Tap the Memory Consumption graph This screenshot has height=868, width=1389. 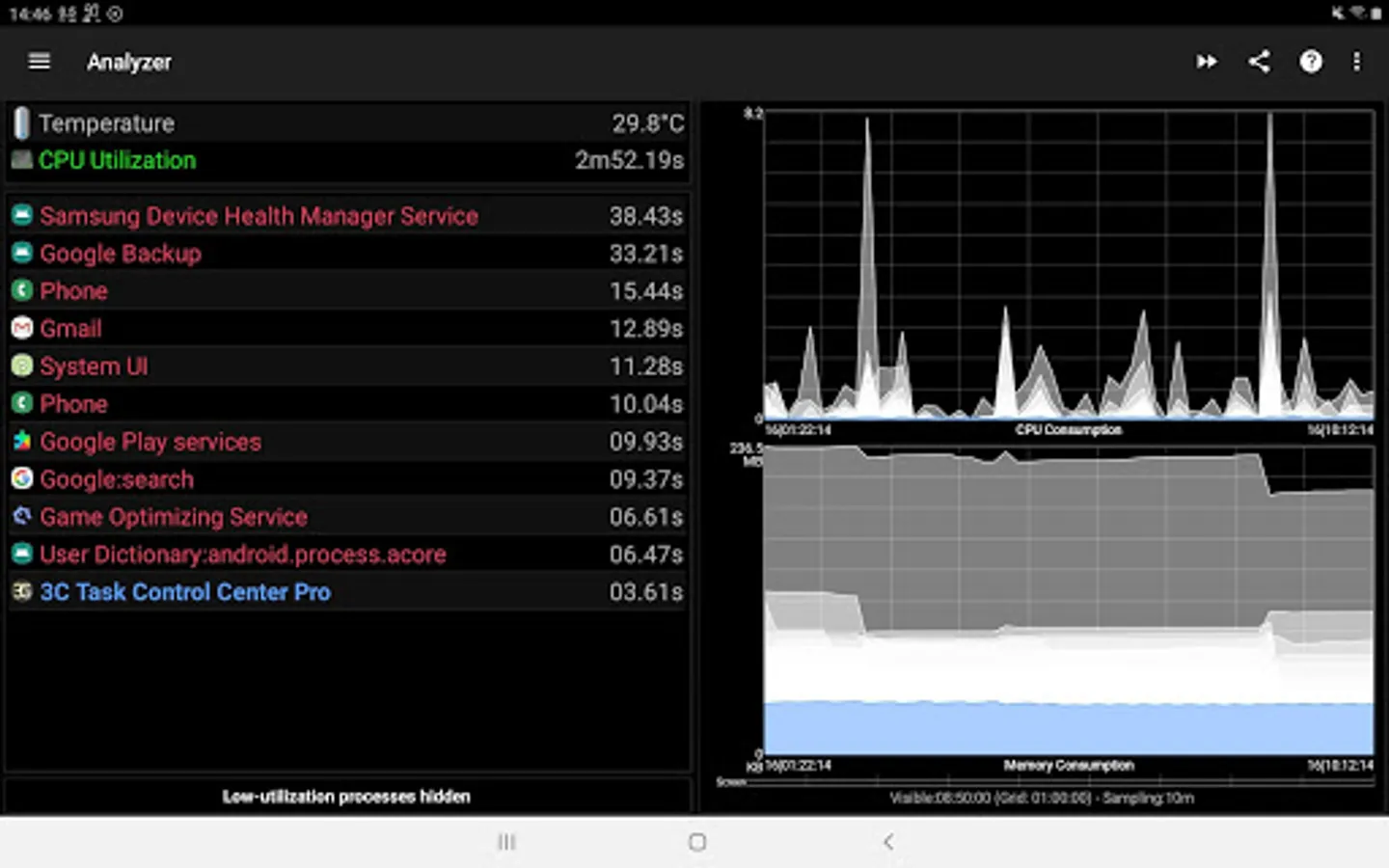coord(1069,600)
